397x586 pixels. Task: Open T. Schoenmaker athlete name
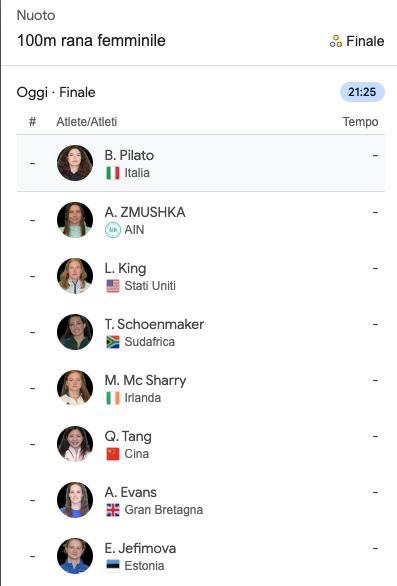(x=154, y=324)
